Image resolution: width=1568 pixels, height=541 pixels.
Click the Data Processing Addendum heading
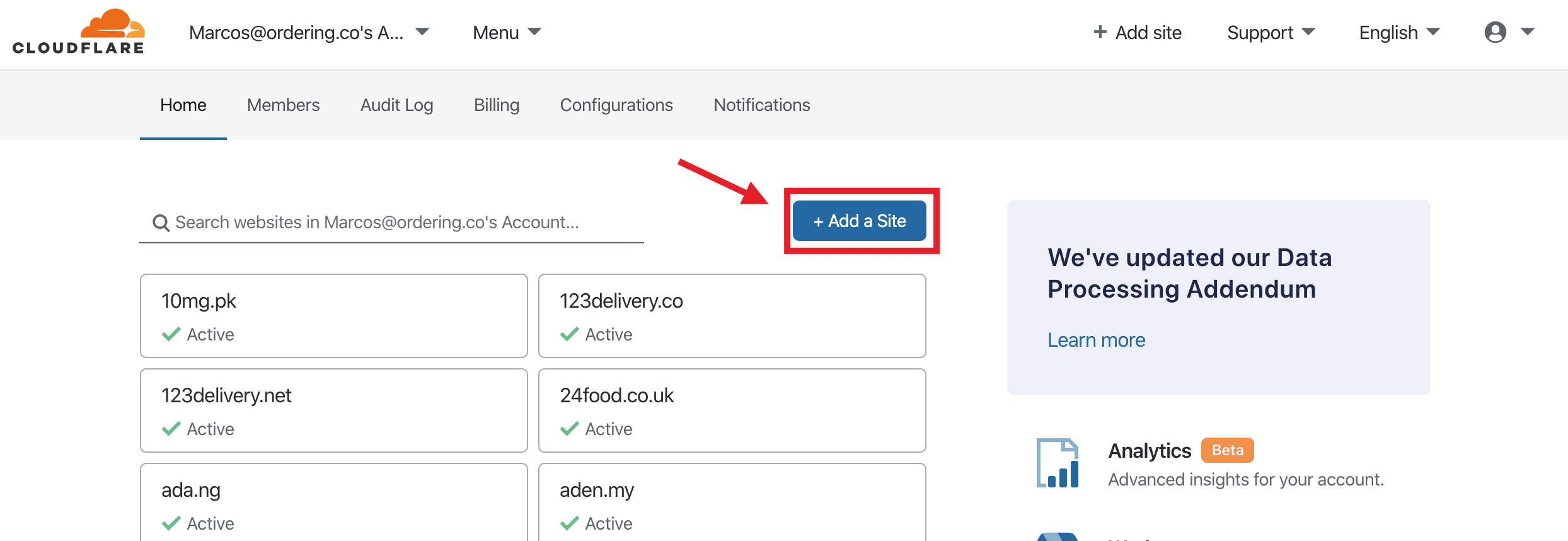point(1189,273)
